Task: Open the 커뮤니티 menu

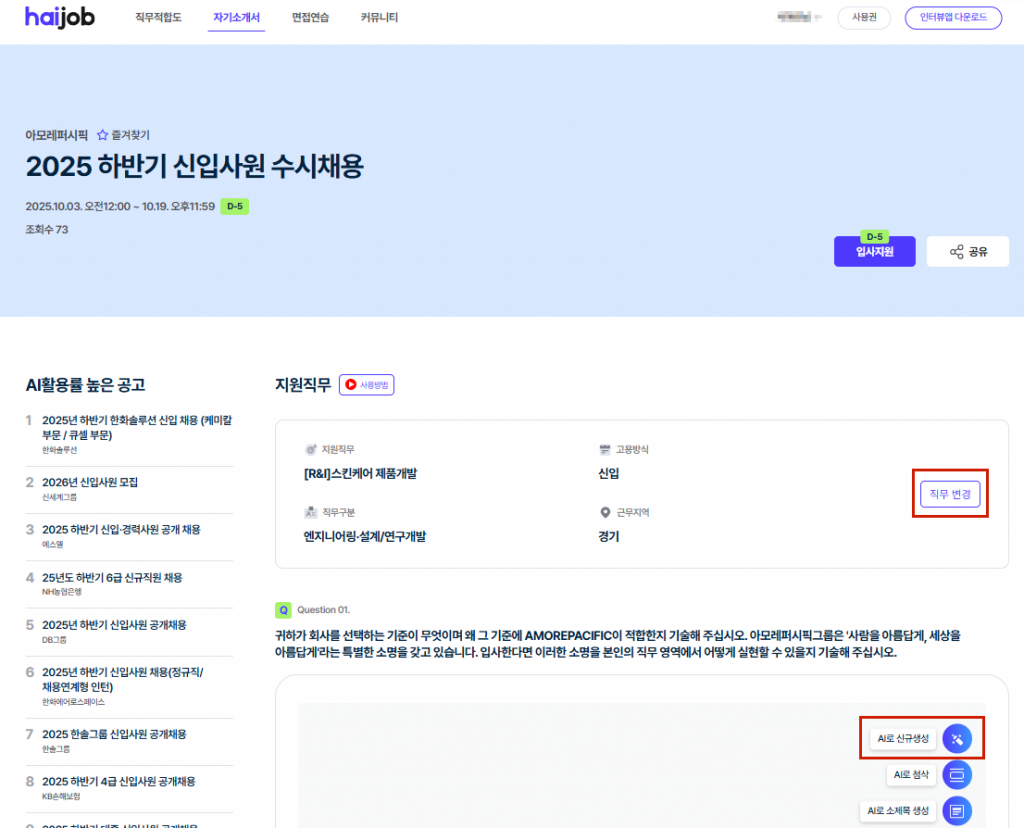Action: (379, 18)
